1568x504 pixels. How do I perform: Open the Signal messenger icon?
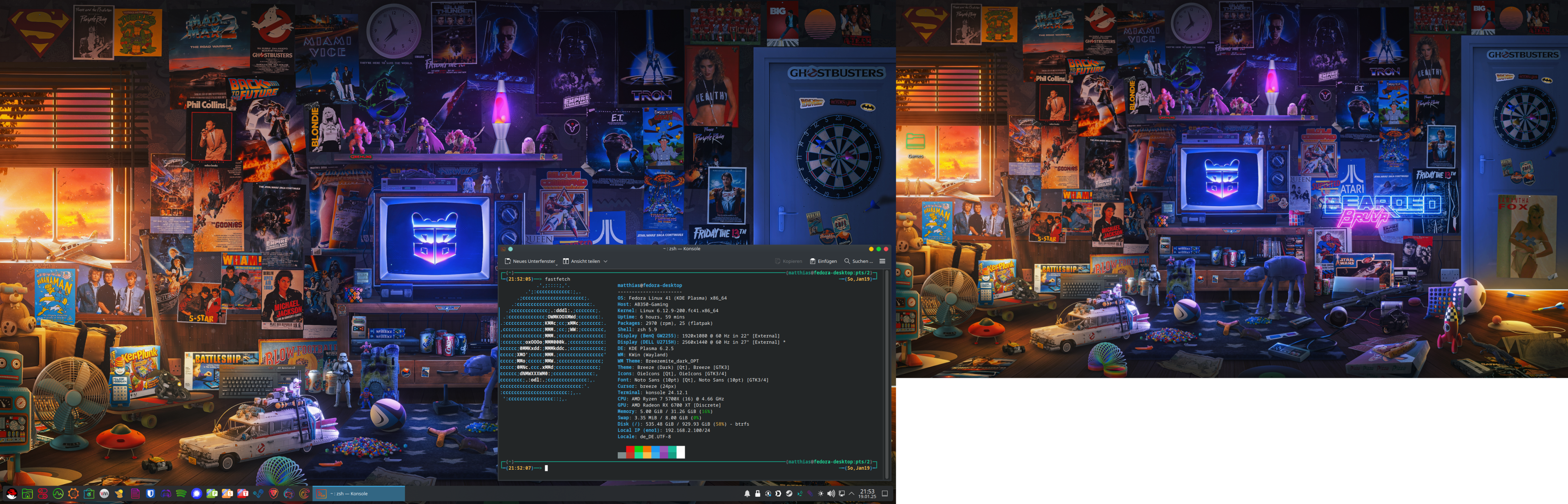click(x=196, y=494)
